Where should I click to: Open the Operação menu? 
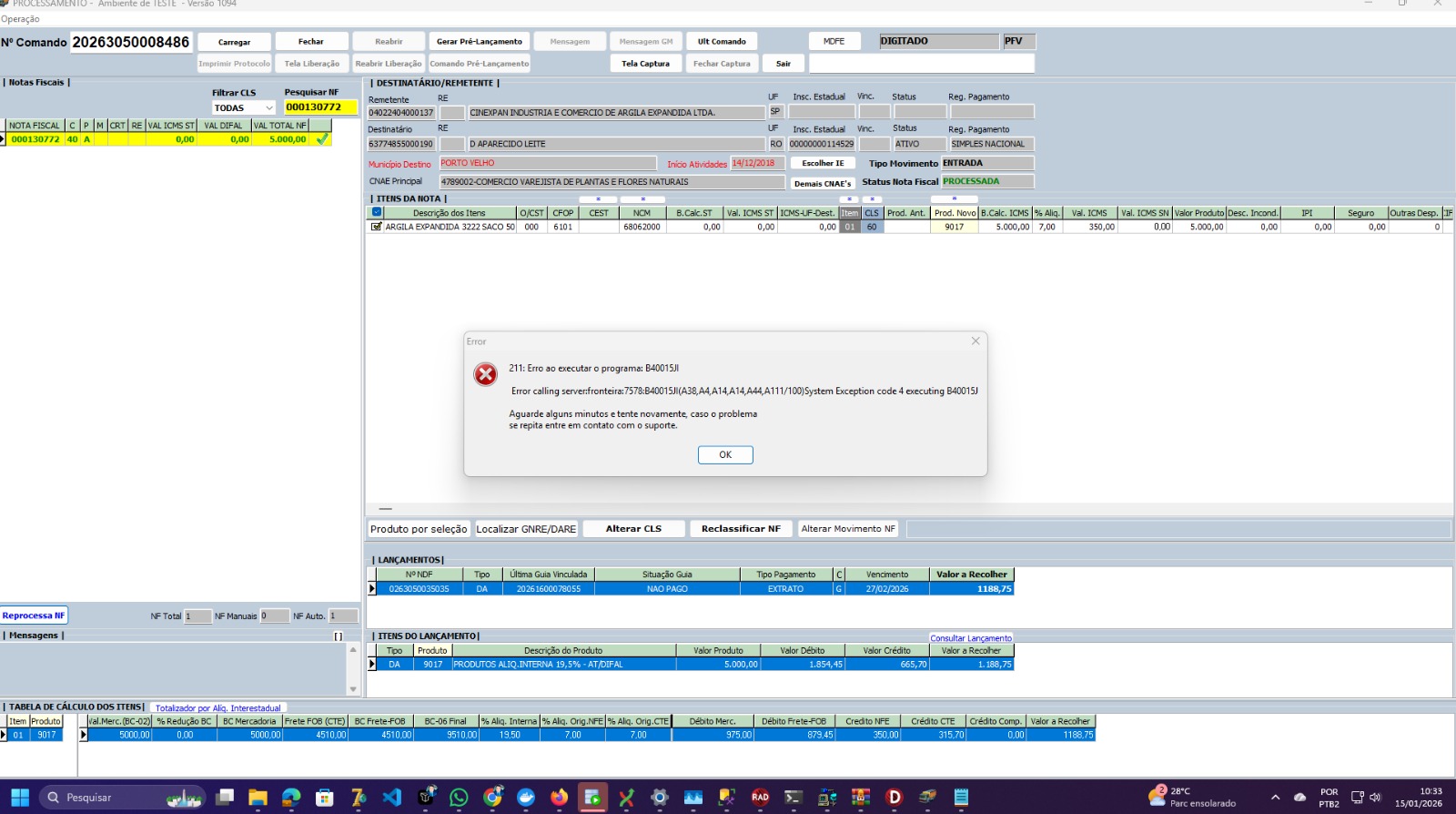(20, 19)
